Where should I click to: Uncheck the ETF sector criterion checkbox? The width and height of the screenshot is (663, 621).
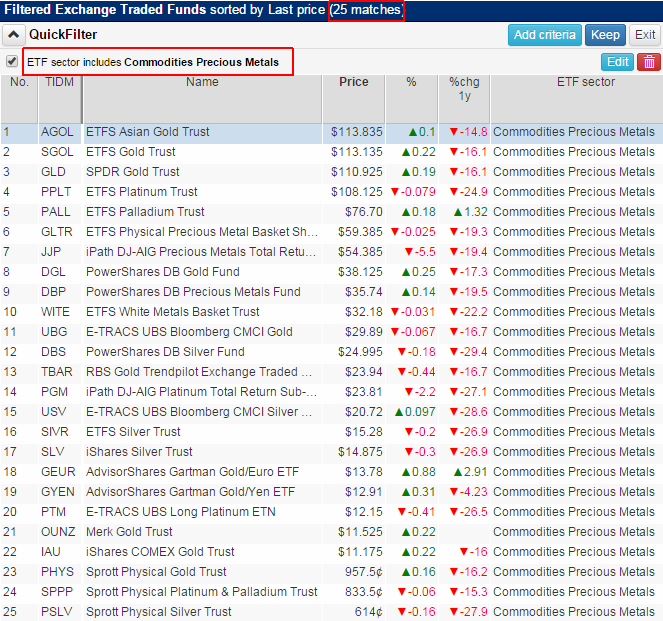(12, 61)
